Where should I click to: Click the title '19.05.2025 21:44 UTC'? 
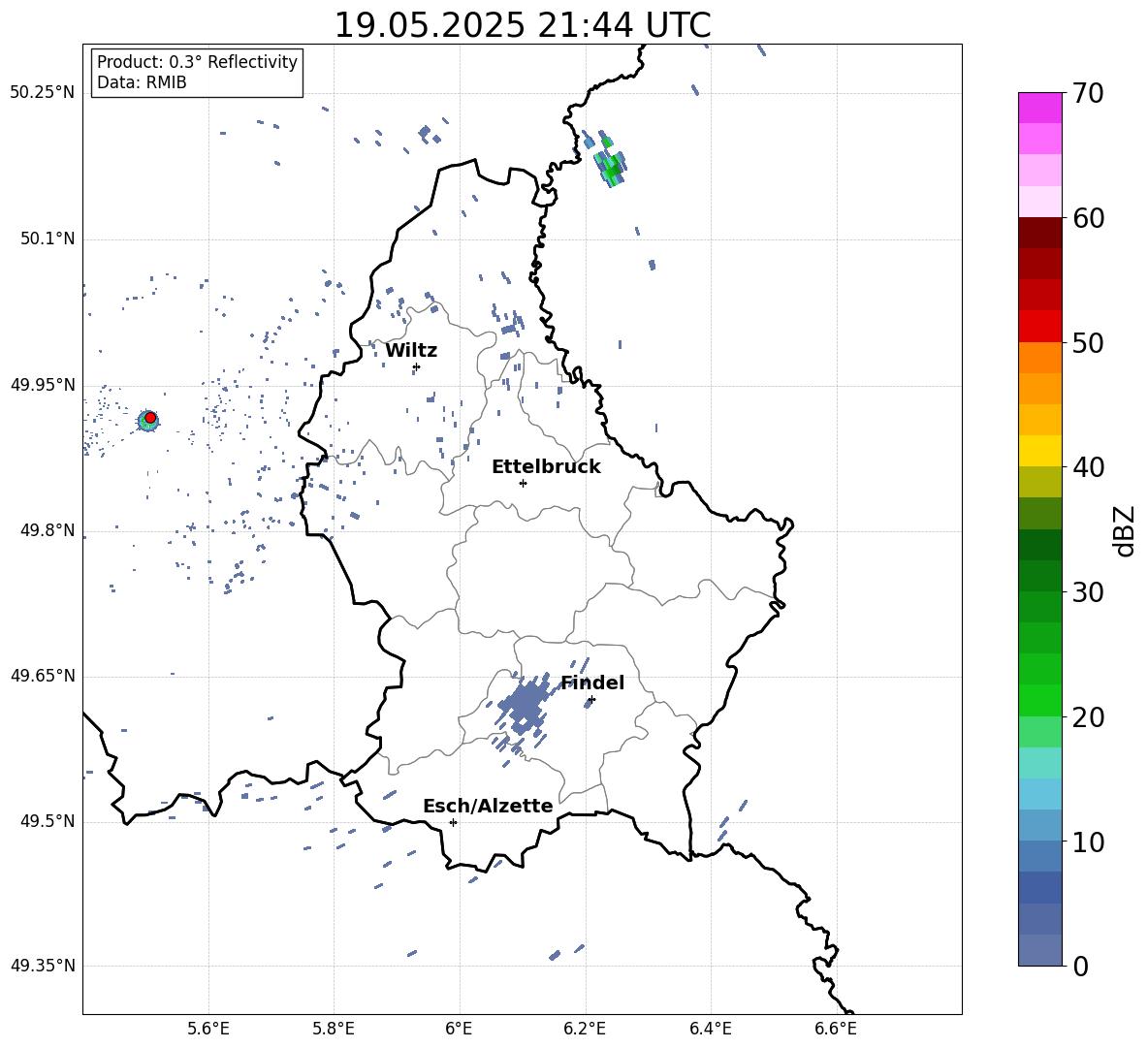522,25
